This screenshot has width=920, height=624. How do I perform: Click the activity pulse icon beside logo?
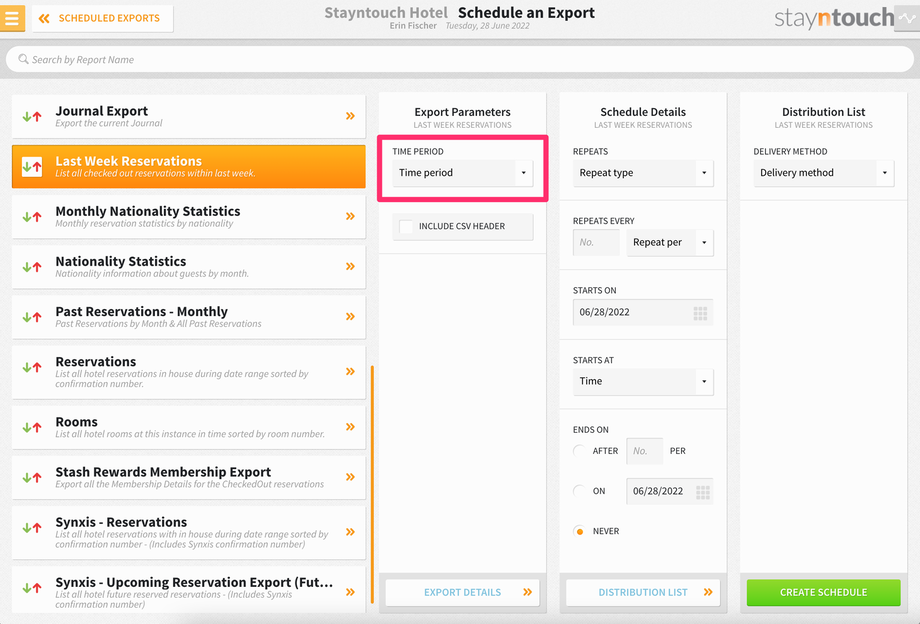907,18
